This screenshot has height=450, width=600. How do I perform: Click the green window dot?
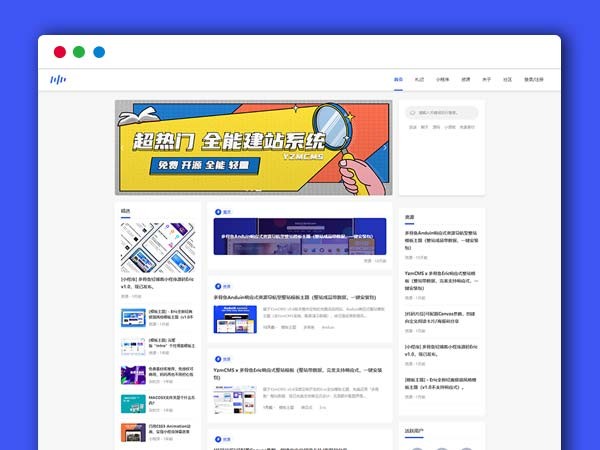click(x=79, y=52)
